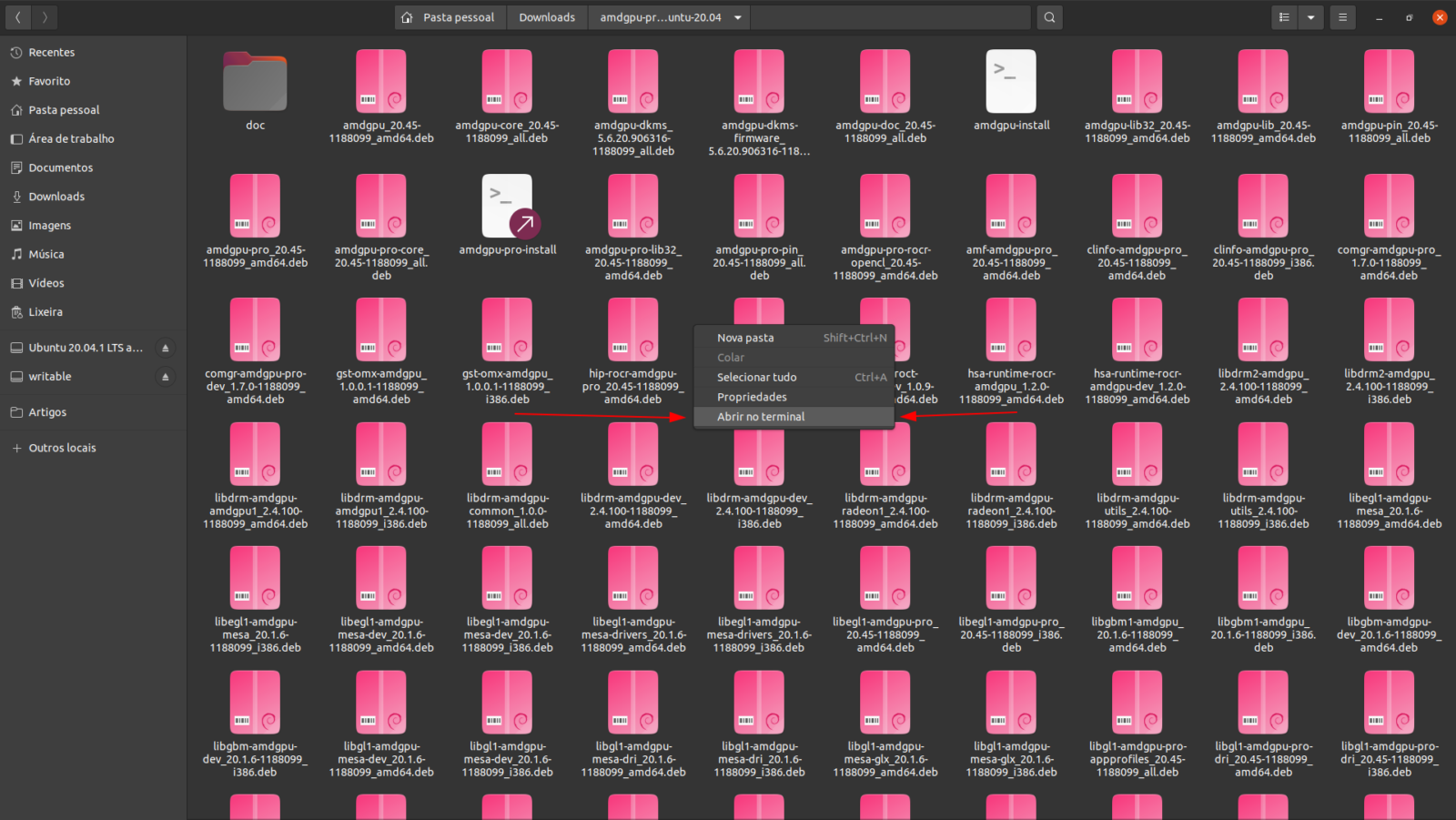Viewport: 1456px width, 820px height.
Task: Go to 'Pasta pessoal' in path bar
Action: pos(449,17)
